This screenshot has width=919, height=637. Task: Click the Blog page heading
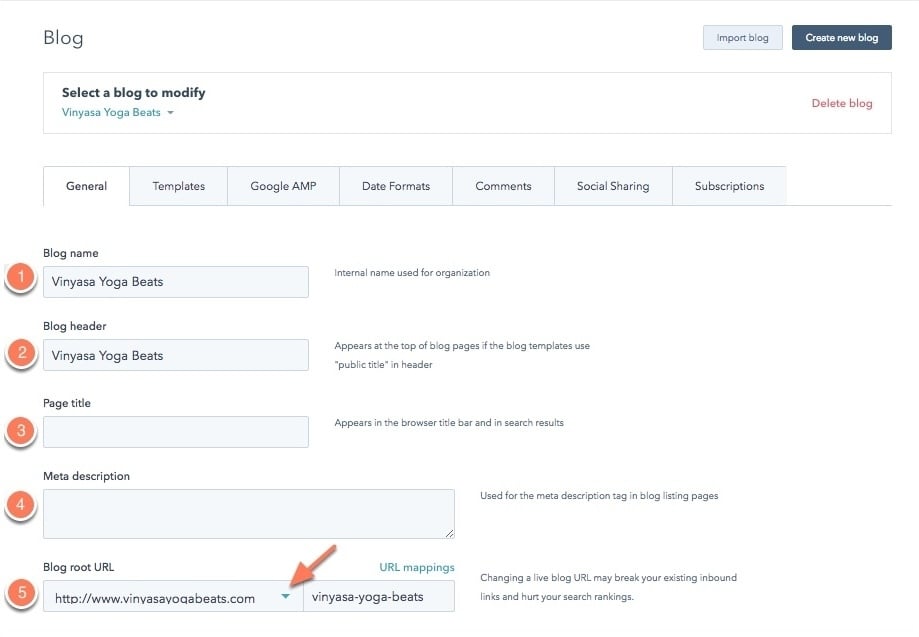point(62,37)
